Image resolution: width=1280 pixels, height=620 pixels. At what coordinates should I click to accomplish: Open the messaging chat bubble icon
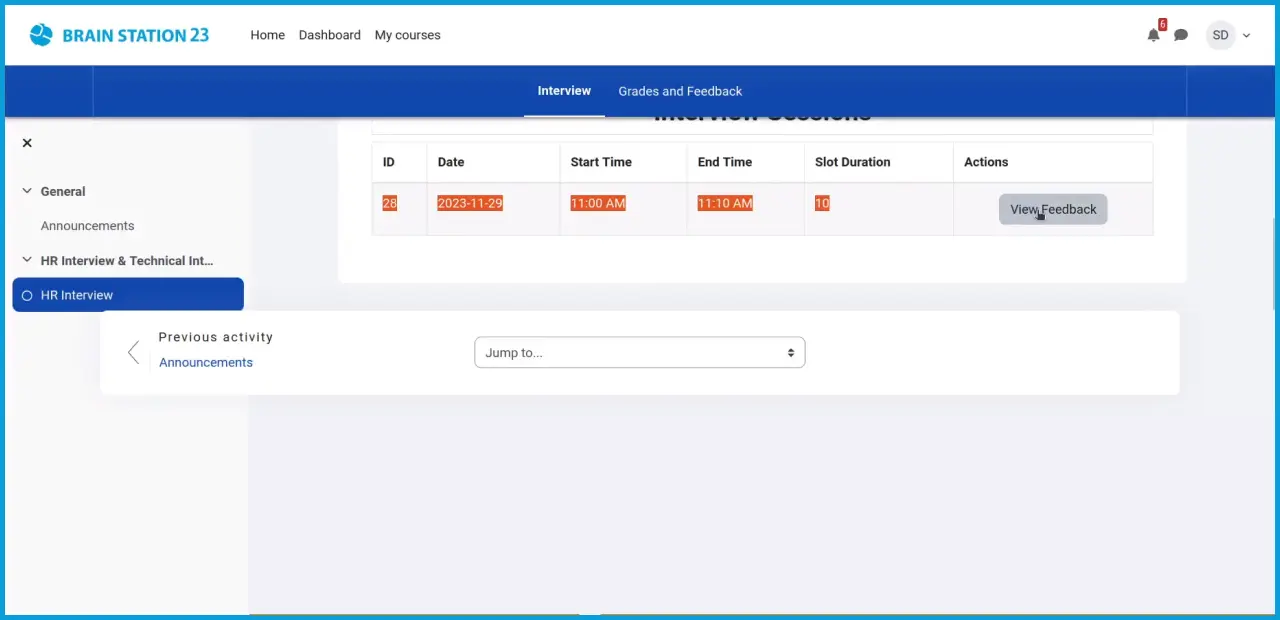click(x=1181, y=35)
